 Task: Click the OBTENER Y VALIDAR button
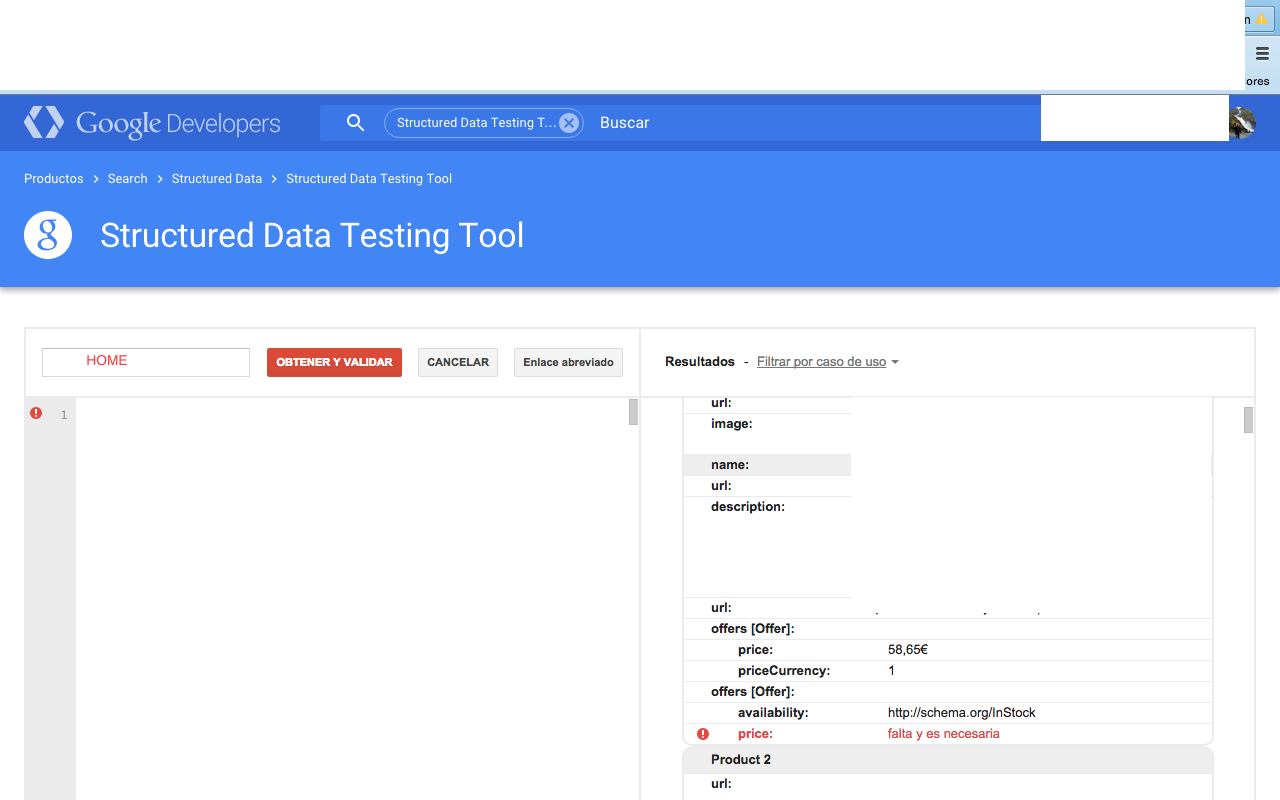(334, 362)
